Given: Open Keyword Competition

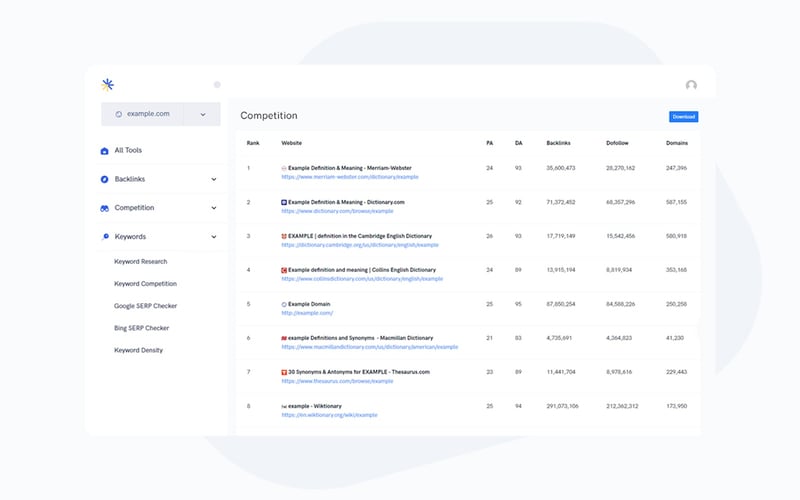Looking at the screenshot, I should [x=145, y=284].
